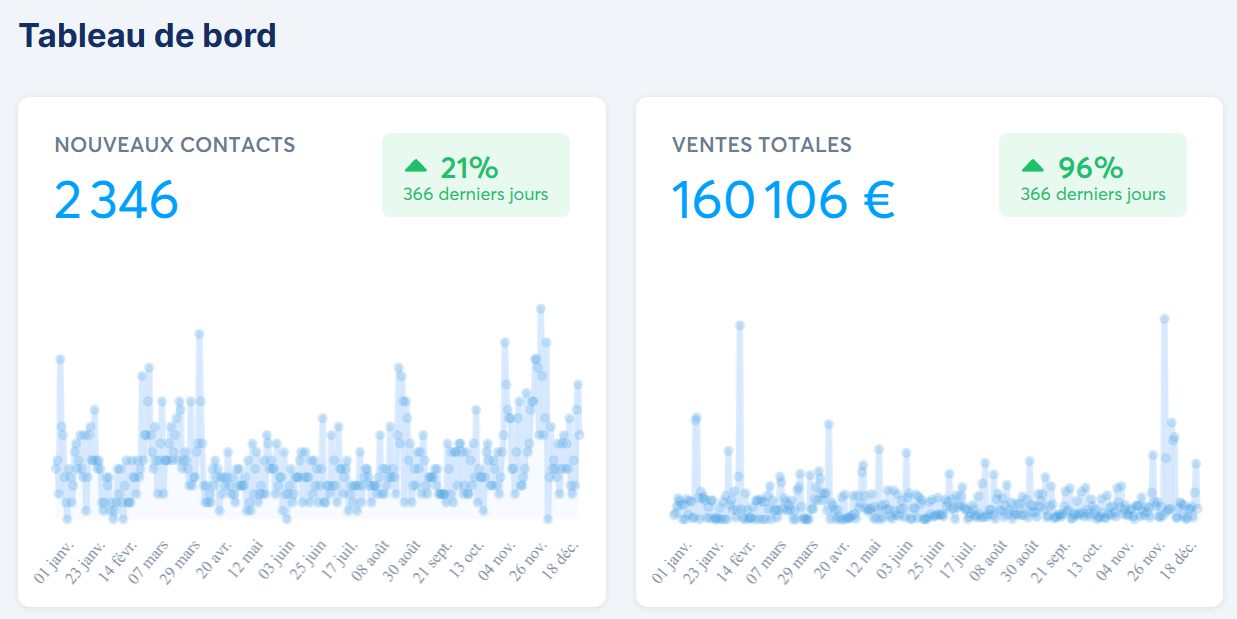
Task: Select the Nouveaux Contacts card title
Action: coord(175,145)
